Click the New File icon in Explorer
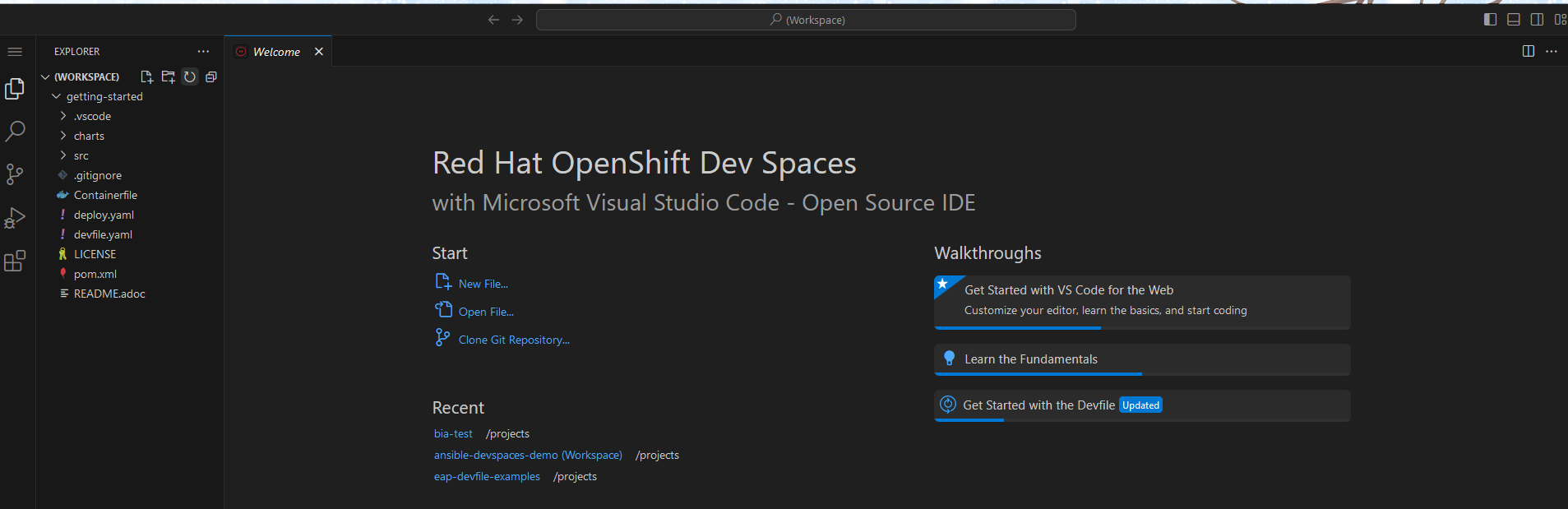This screenshot has height=509, width=1568. tap(147, 76)
